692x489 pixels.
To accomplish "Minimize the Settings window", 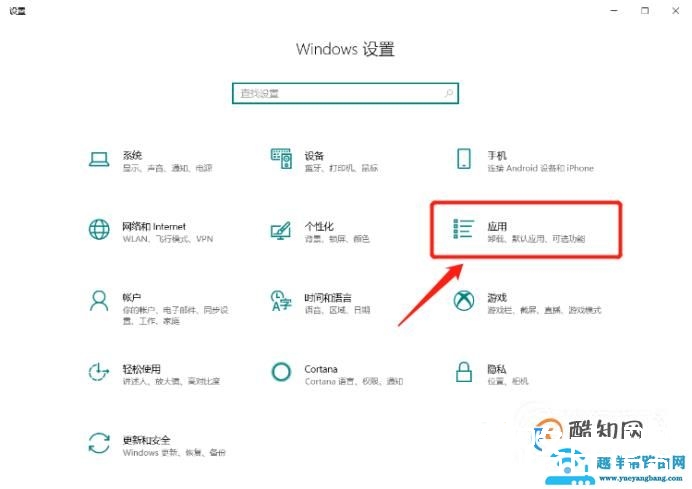I will pyautogui.click(x=614, y=10).
